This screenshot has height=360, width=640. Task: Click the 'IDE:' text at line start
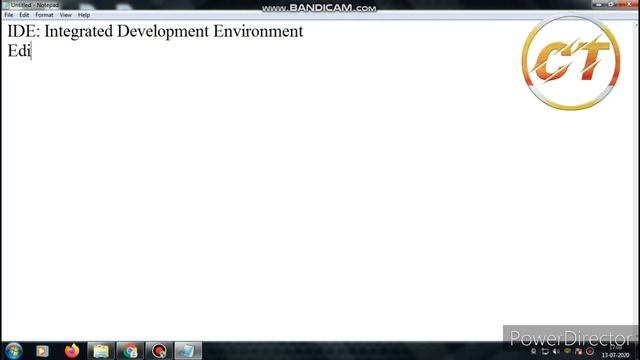pos(24,31)
